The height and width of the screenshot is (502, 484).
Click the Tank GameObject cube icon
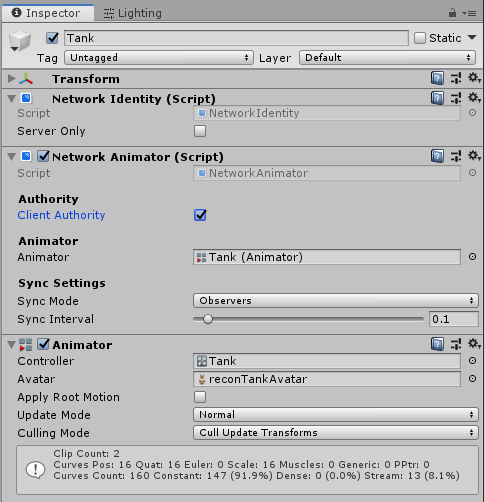coord(20,41)
